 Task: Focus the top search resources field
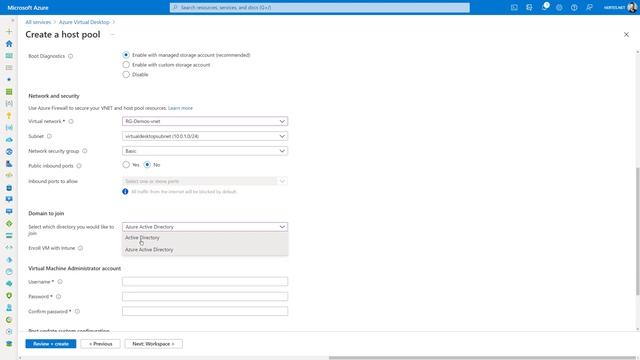point(320,7)
